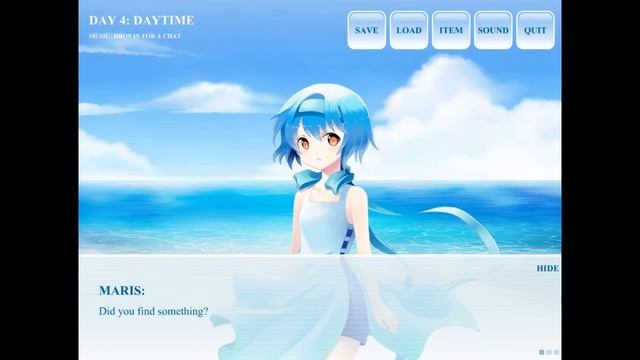Hide the dialogue box with HIDE
The width and height of the screenshot is (640, 360).
coord(547,268)
